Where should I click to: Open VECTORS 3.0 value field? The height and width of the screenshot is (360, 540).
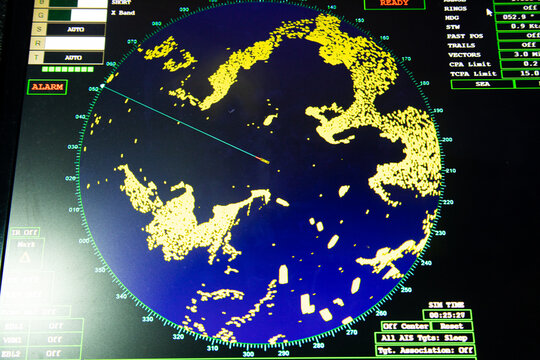click(520, 54)
